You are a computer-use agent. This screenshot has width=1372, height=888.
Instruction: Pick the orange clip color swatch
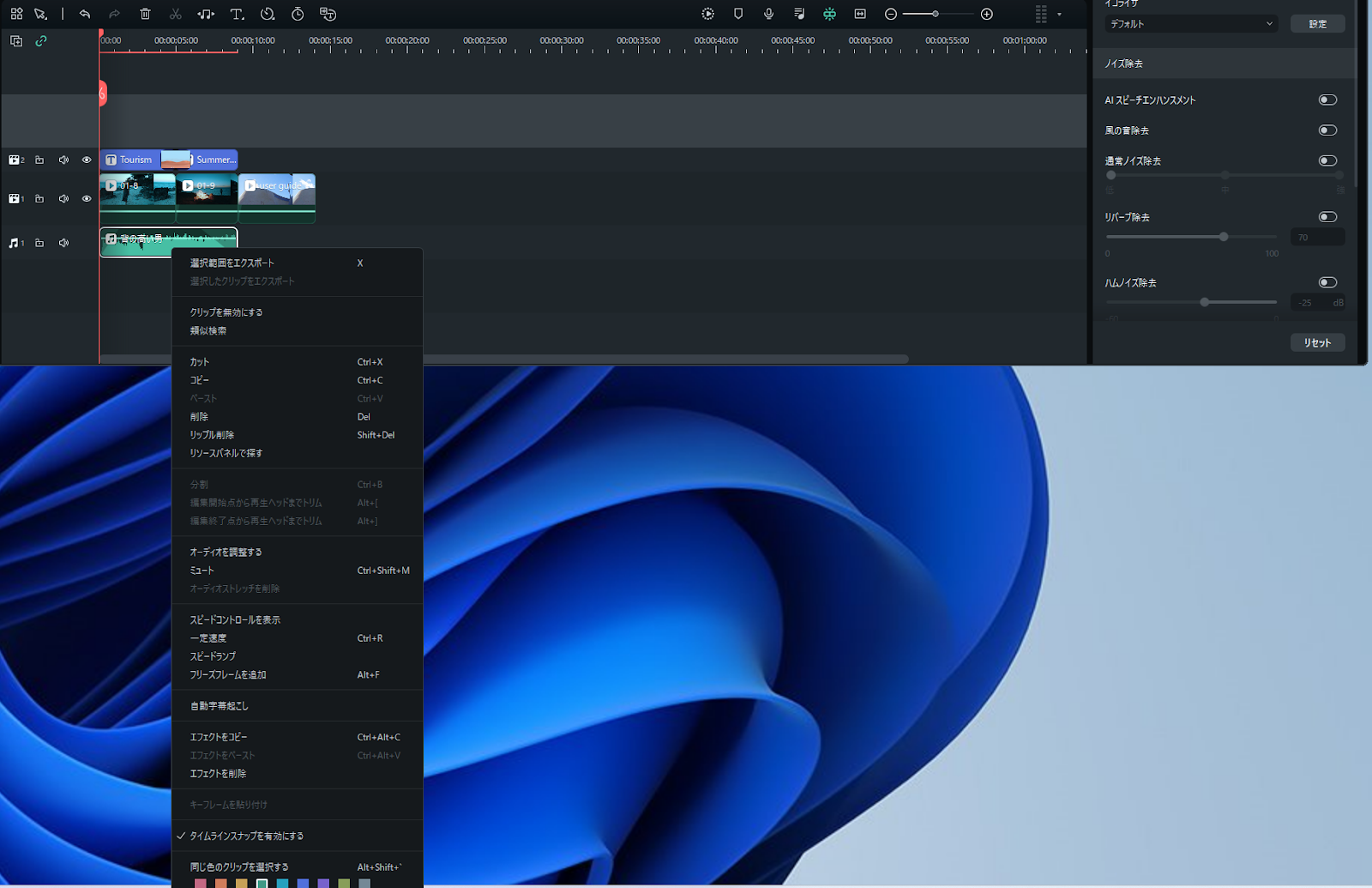[x=221, y=883]
